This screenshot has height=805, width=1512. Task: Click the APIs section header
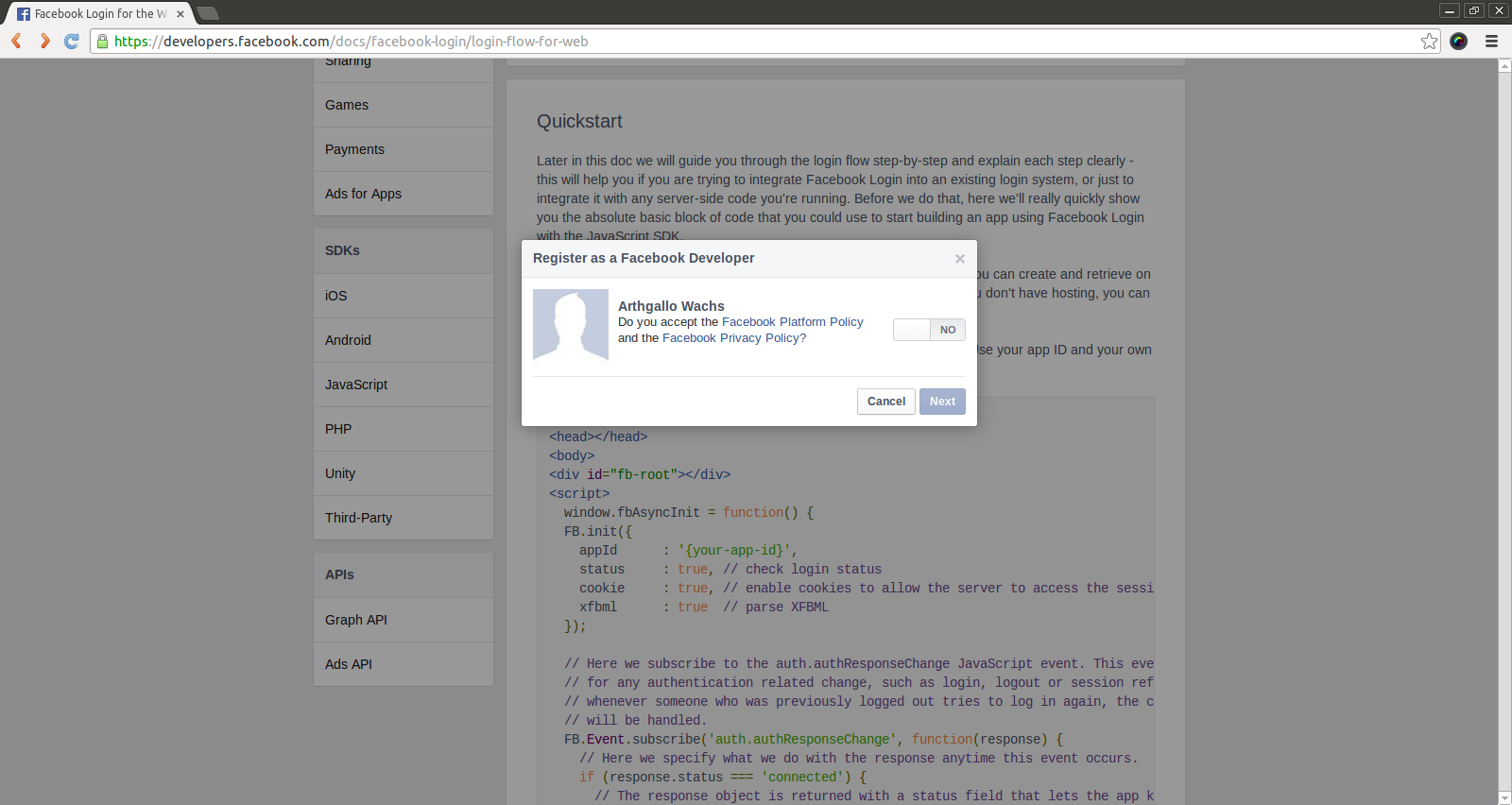click(404, 574)
